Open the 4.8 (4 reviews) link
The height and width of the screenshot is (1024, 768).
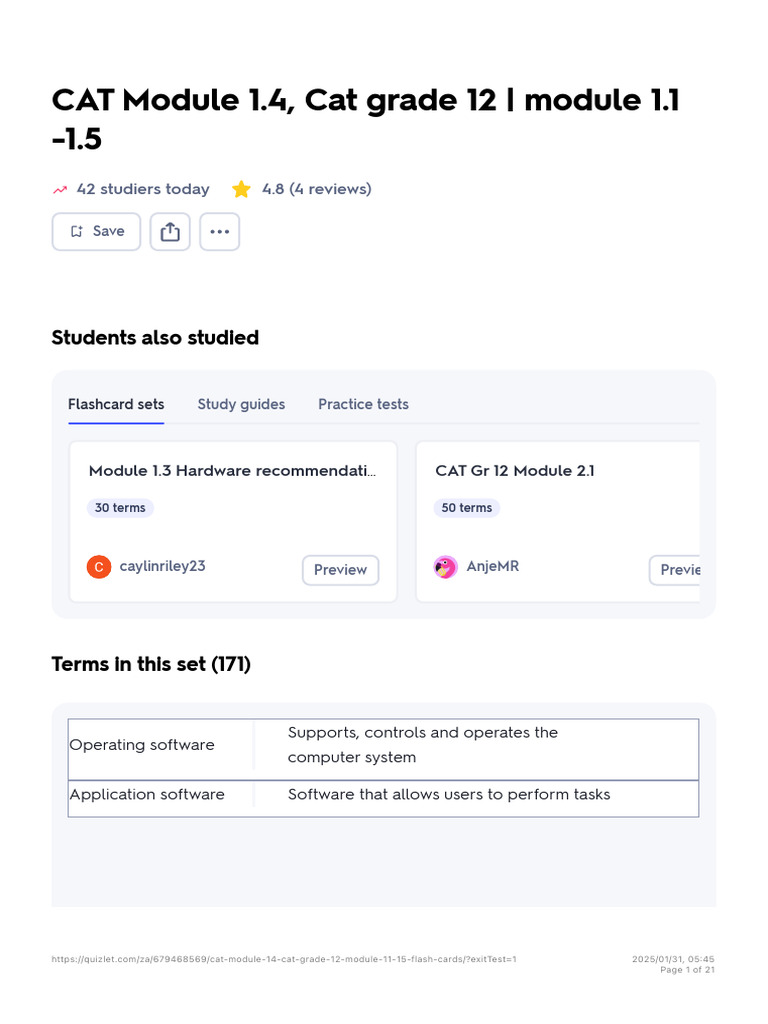coord(316,189)
